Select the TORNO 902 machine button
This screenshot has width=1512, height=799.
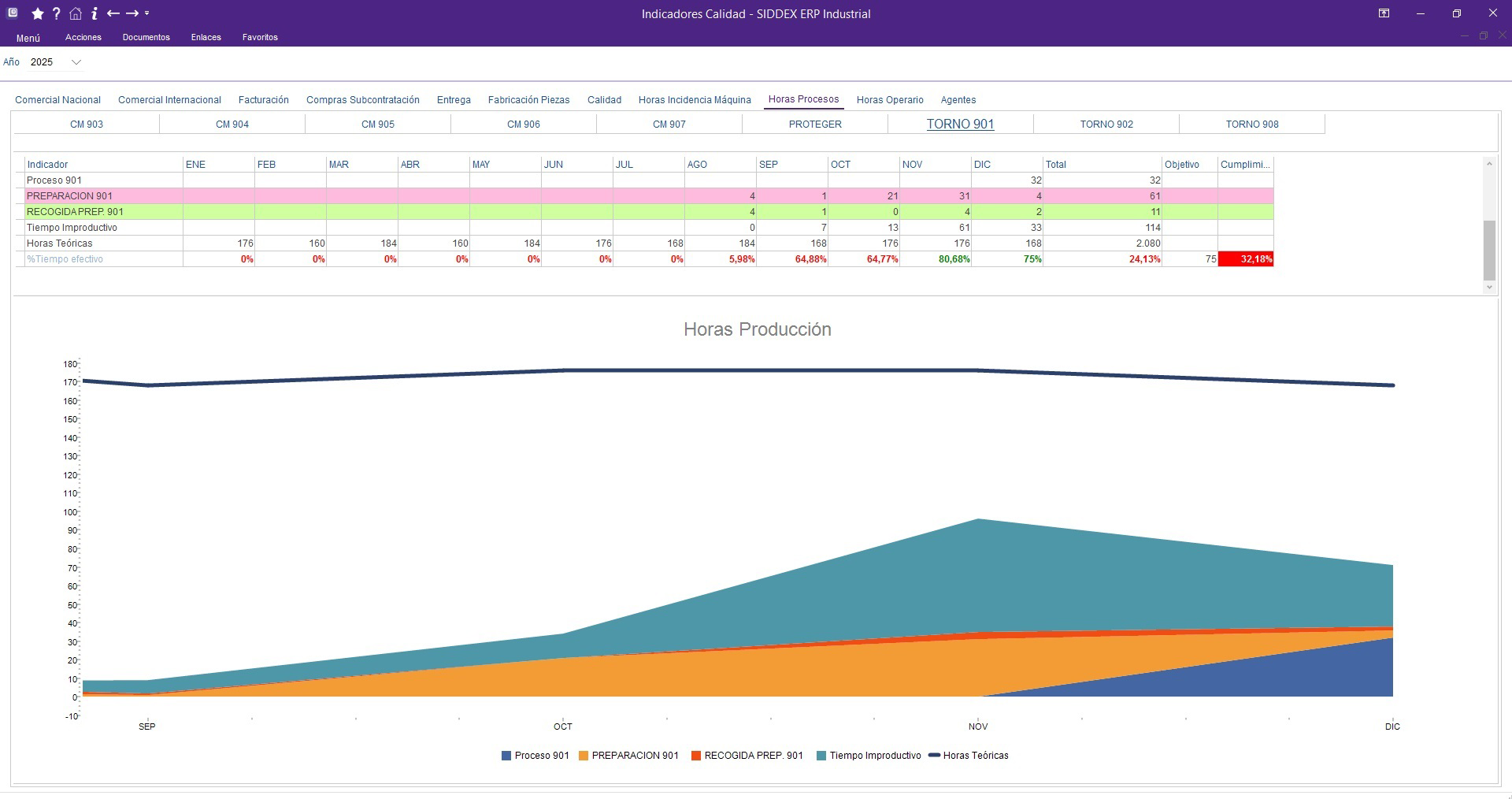click(1106, 124)
